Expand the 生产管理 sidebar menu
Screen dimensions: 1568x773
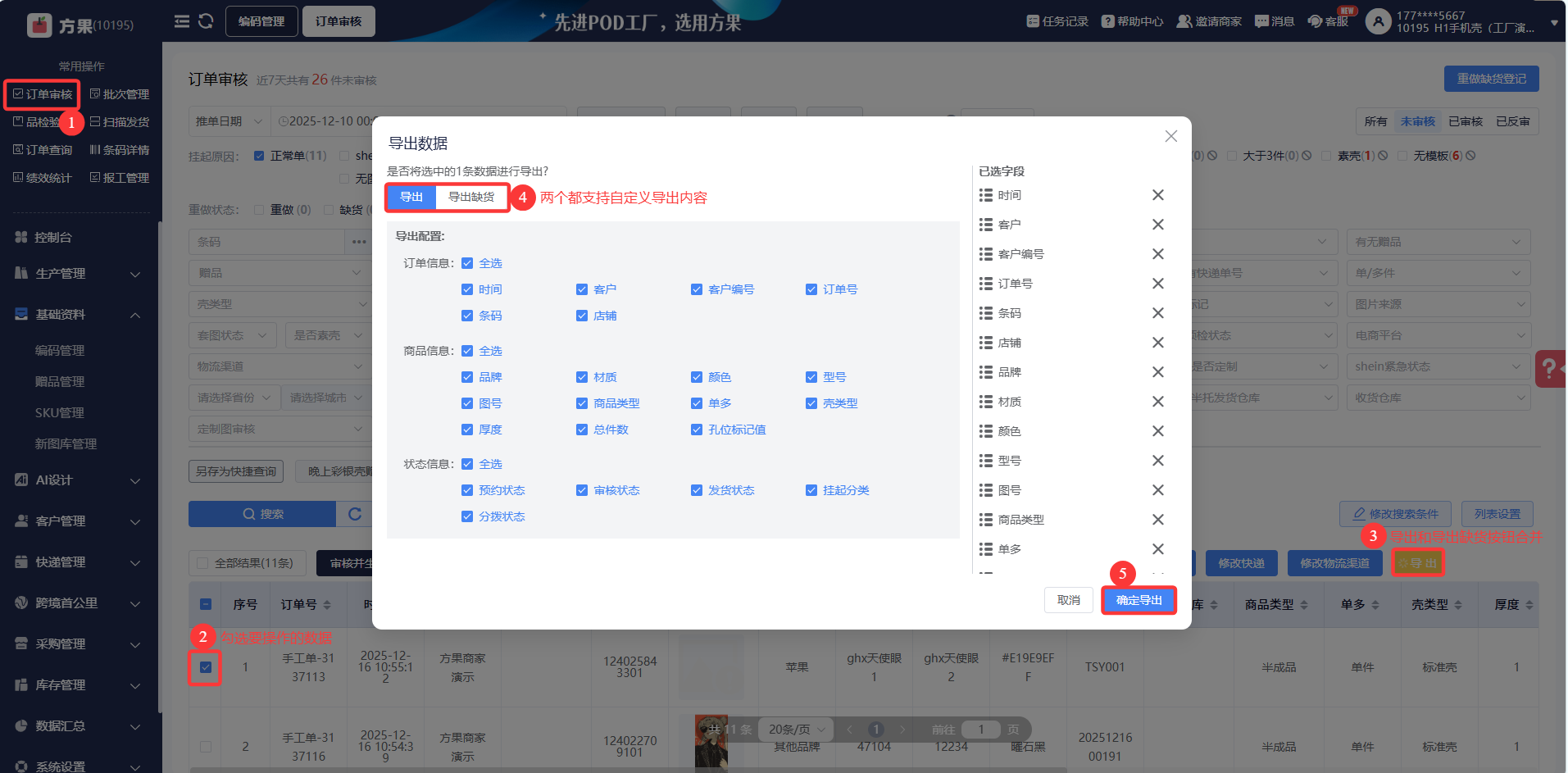point(78,274)
